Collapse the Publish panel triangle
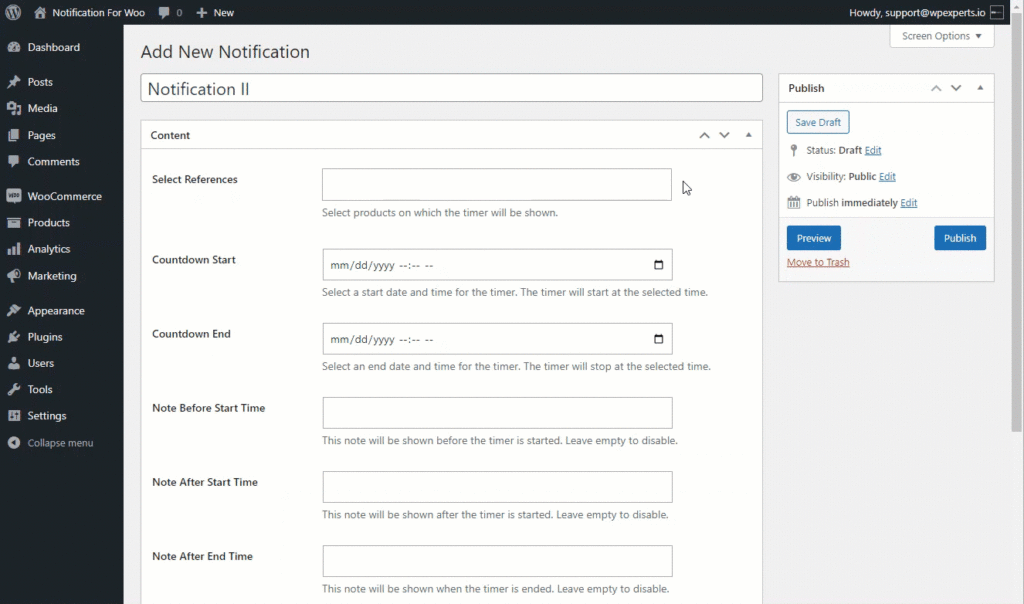1024x604 pixels. [x=980, y=88]
